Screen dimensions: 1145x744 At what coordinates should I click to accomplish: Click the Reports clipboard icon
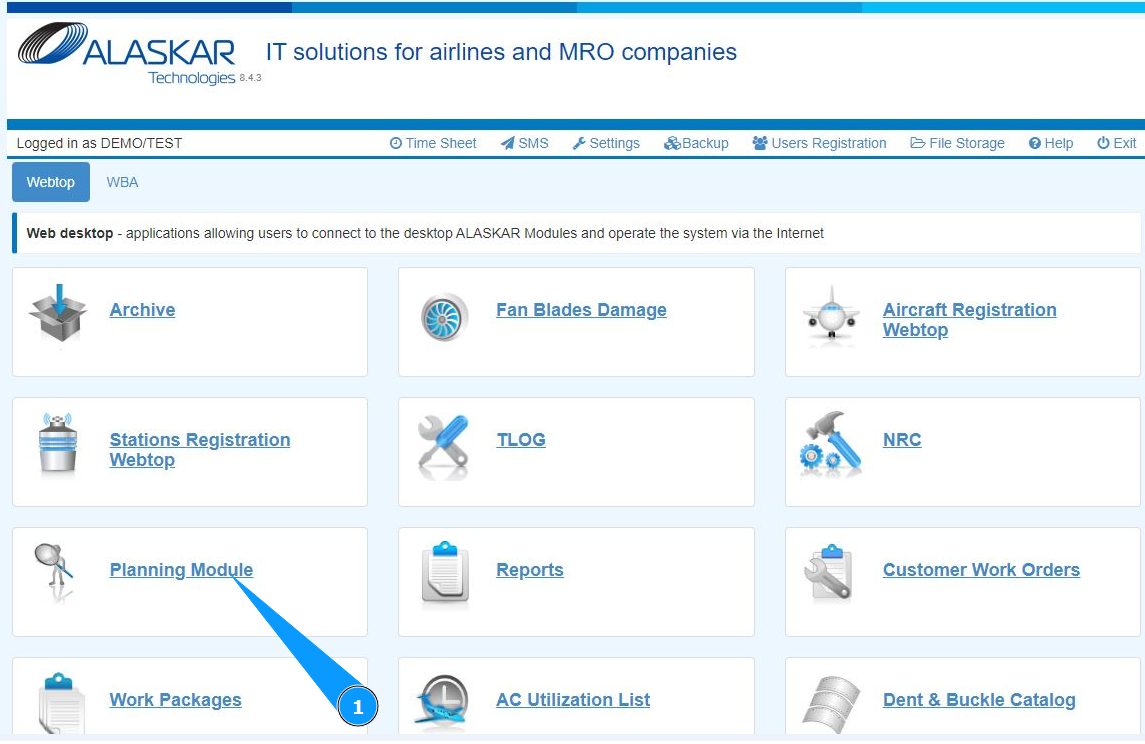pyautogui.click(x=445, y=574)
